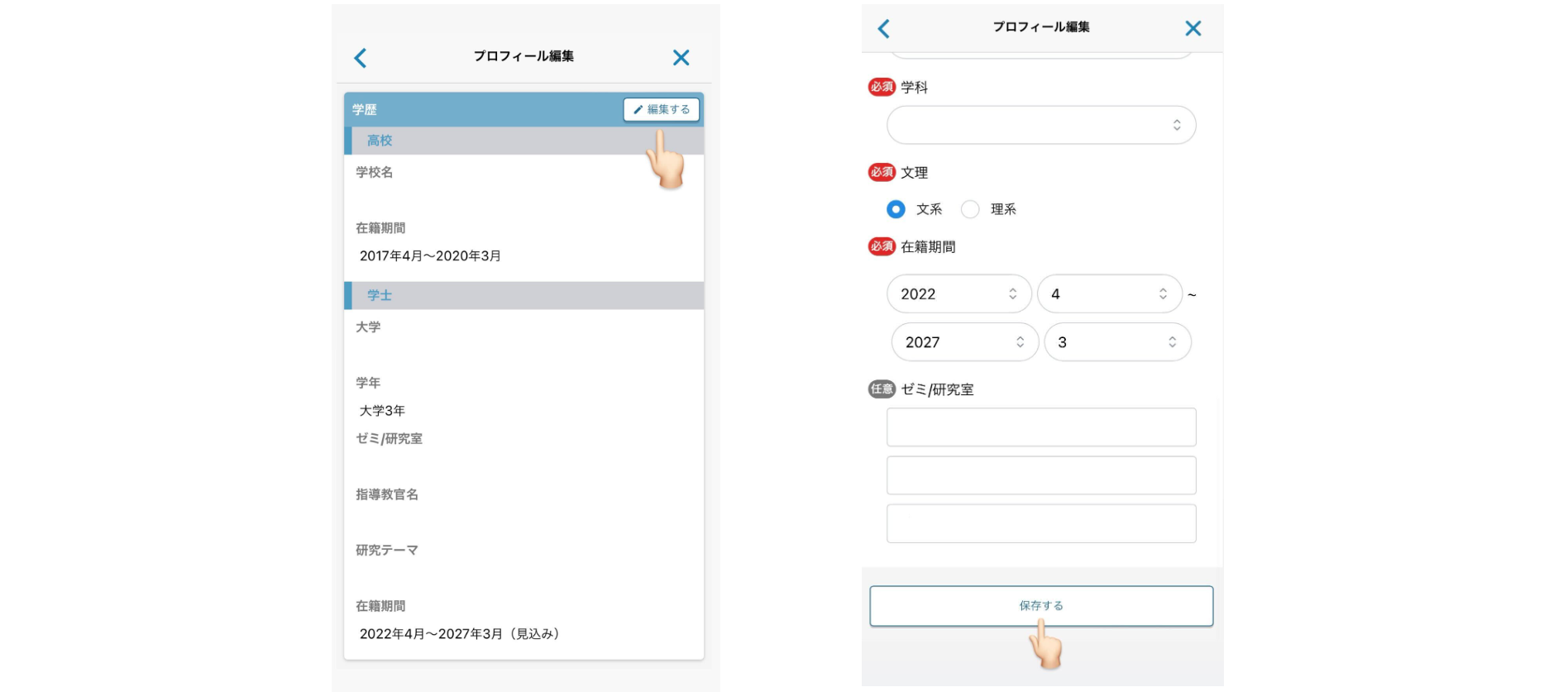Click the first ゼミ/研究室 input field
Screen dimensions: 1568x692
click(x=1041, y=427)
